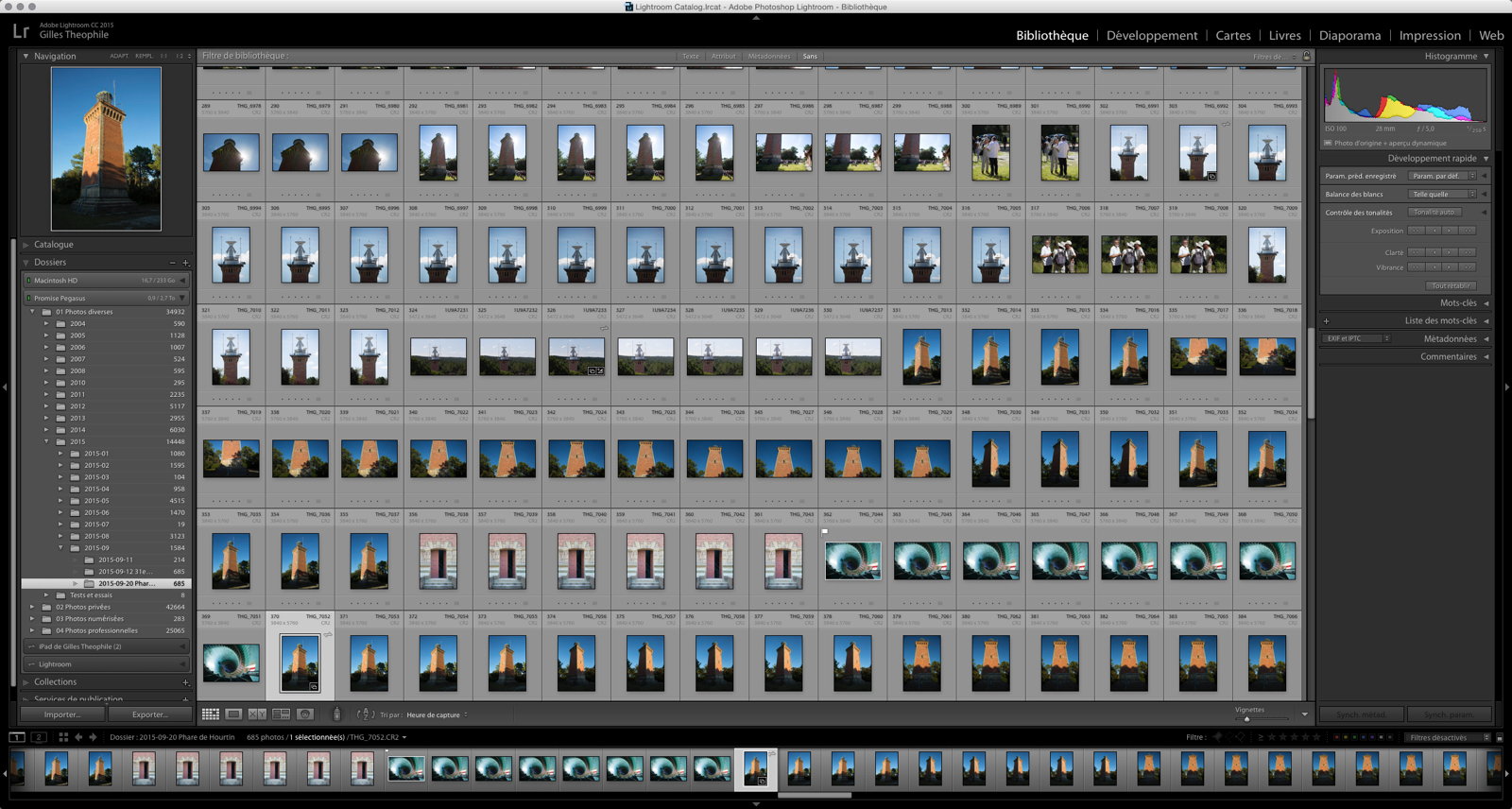Go forward with the right arrow in filmstrip bar
This screenshot has width=1512, height=809.
93,737
